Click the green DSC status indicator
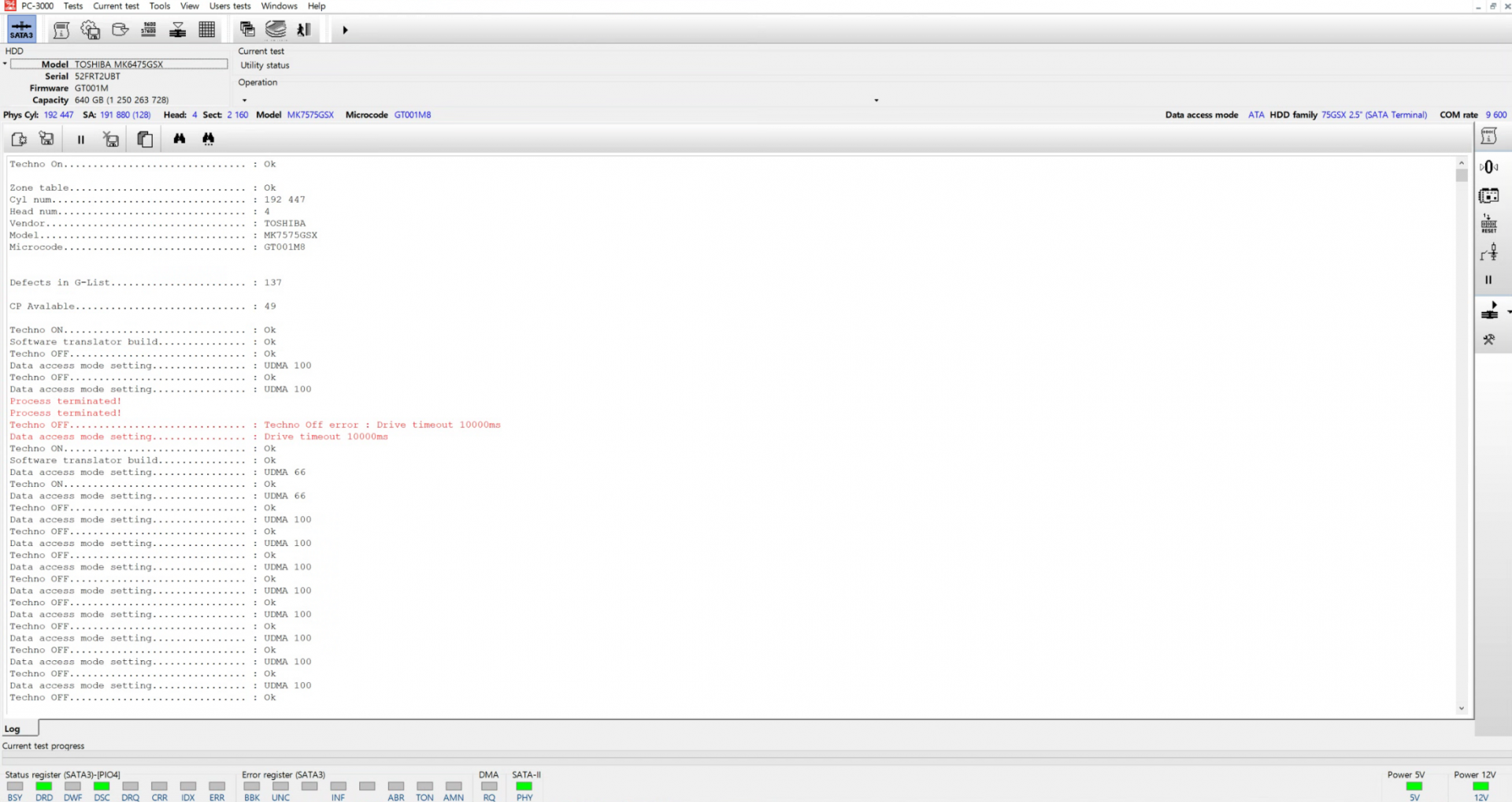Screen dimensions: 1512x802 pyautogui.click(x=102, y=786)
